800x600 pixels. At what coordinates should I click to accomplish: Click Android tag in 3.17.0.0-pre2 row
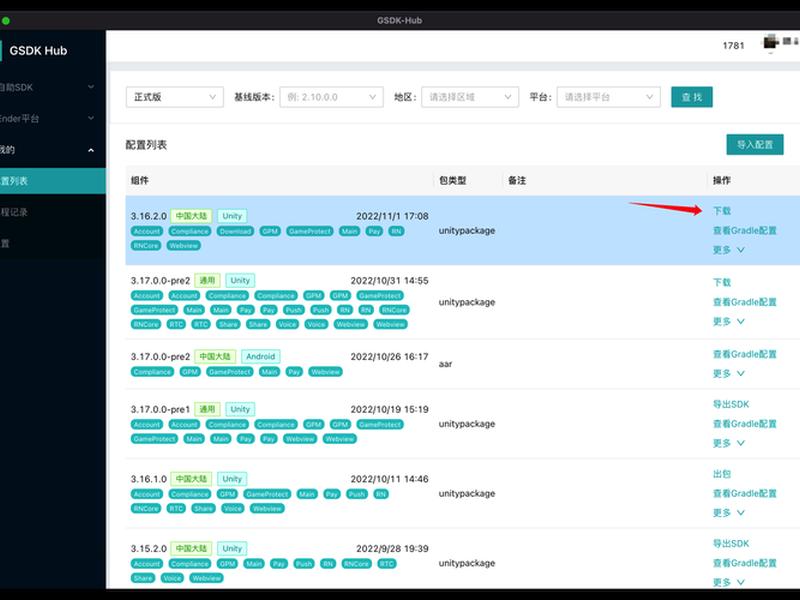tap(261, 357)
